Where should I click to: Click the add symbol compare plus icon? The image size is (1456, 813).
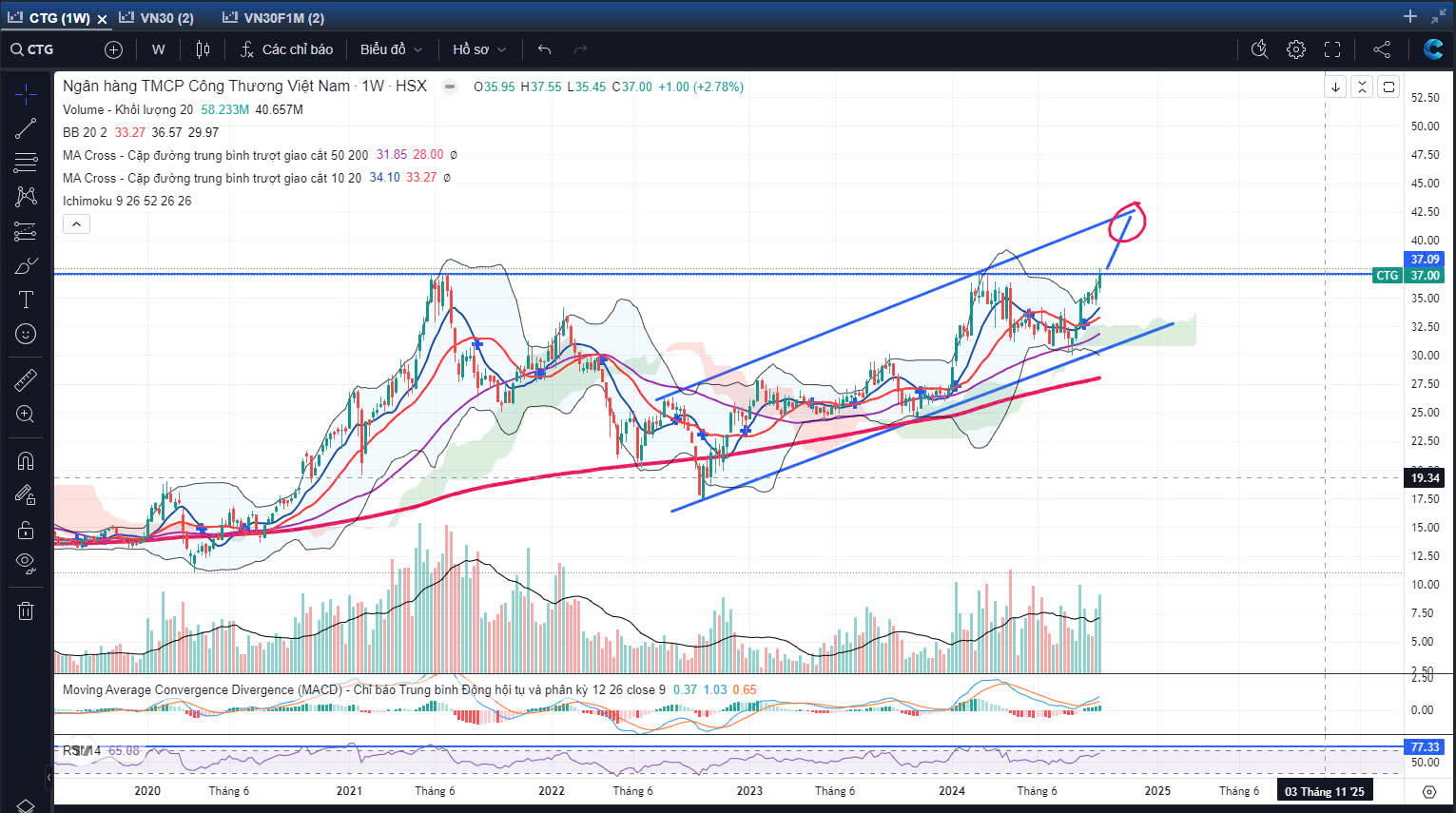113,49
